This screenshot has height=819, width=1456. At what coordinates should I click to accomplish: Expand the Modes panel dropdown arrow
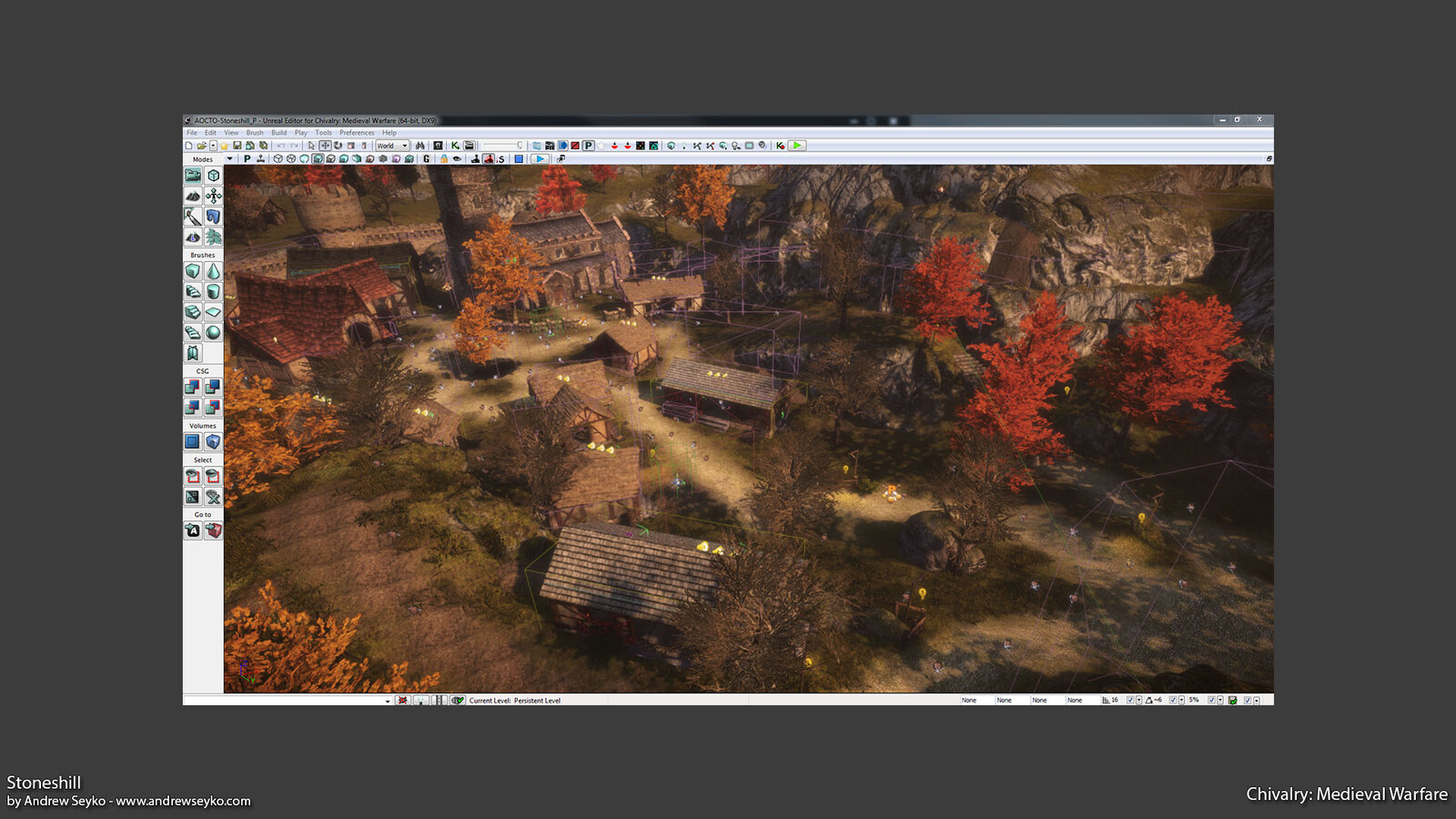click(229, 158)
